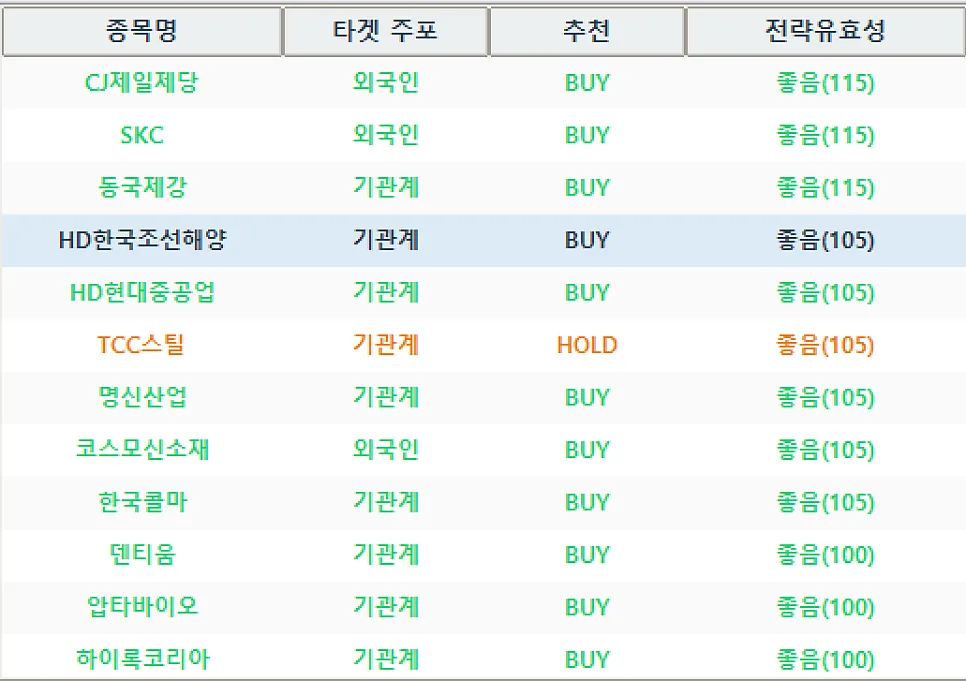Select the SKC stock name
The width and height of the screenshot is (966, 681).
click(142, 135)
